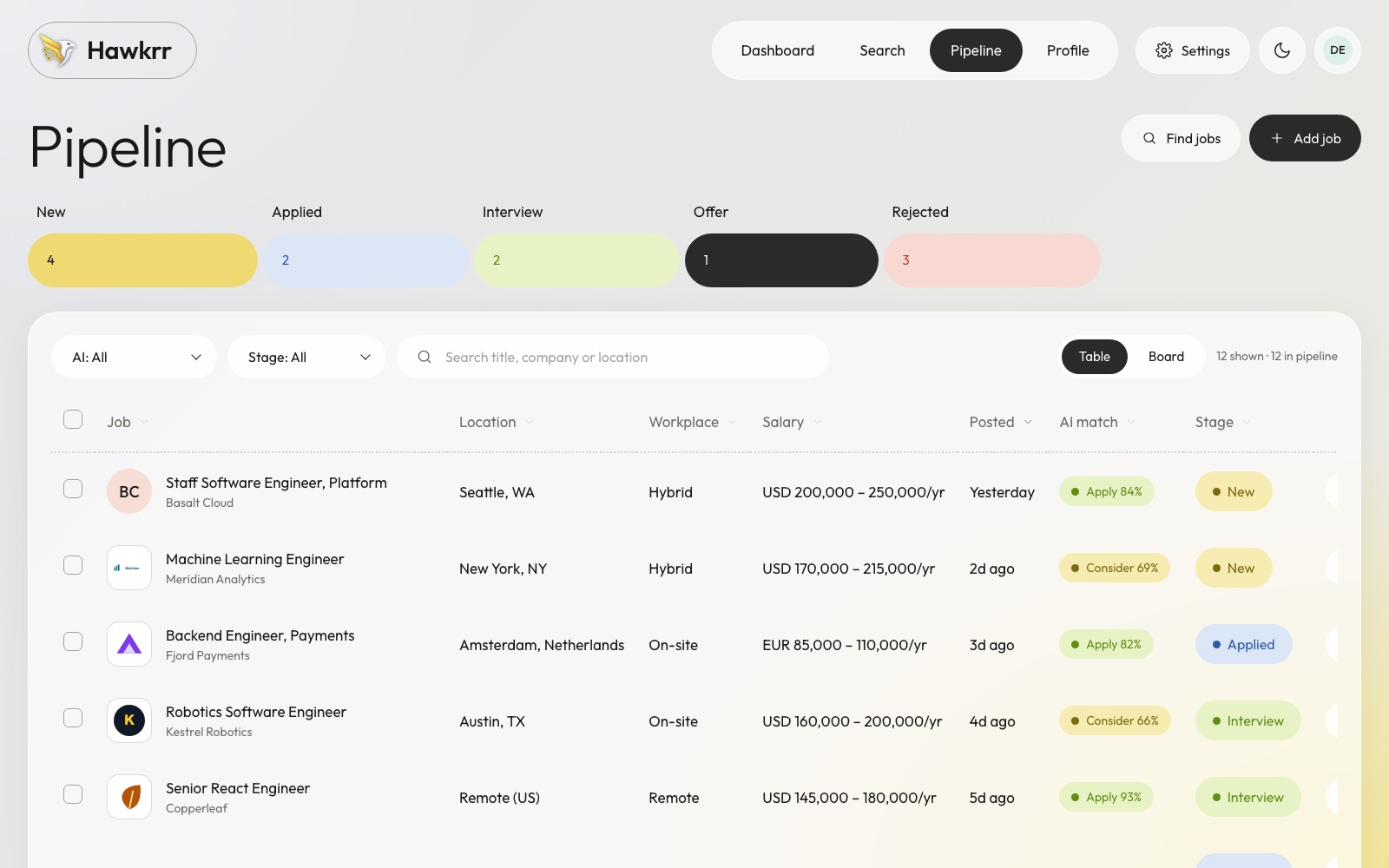Go to the Dashboard tab

tap(778, 50)
